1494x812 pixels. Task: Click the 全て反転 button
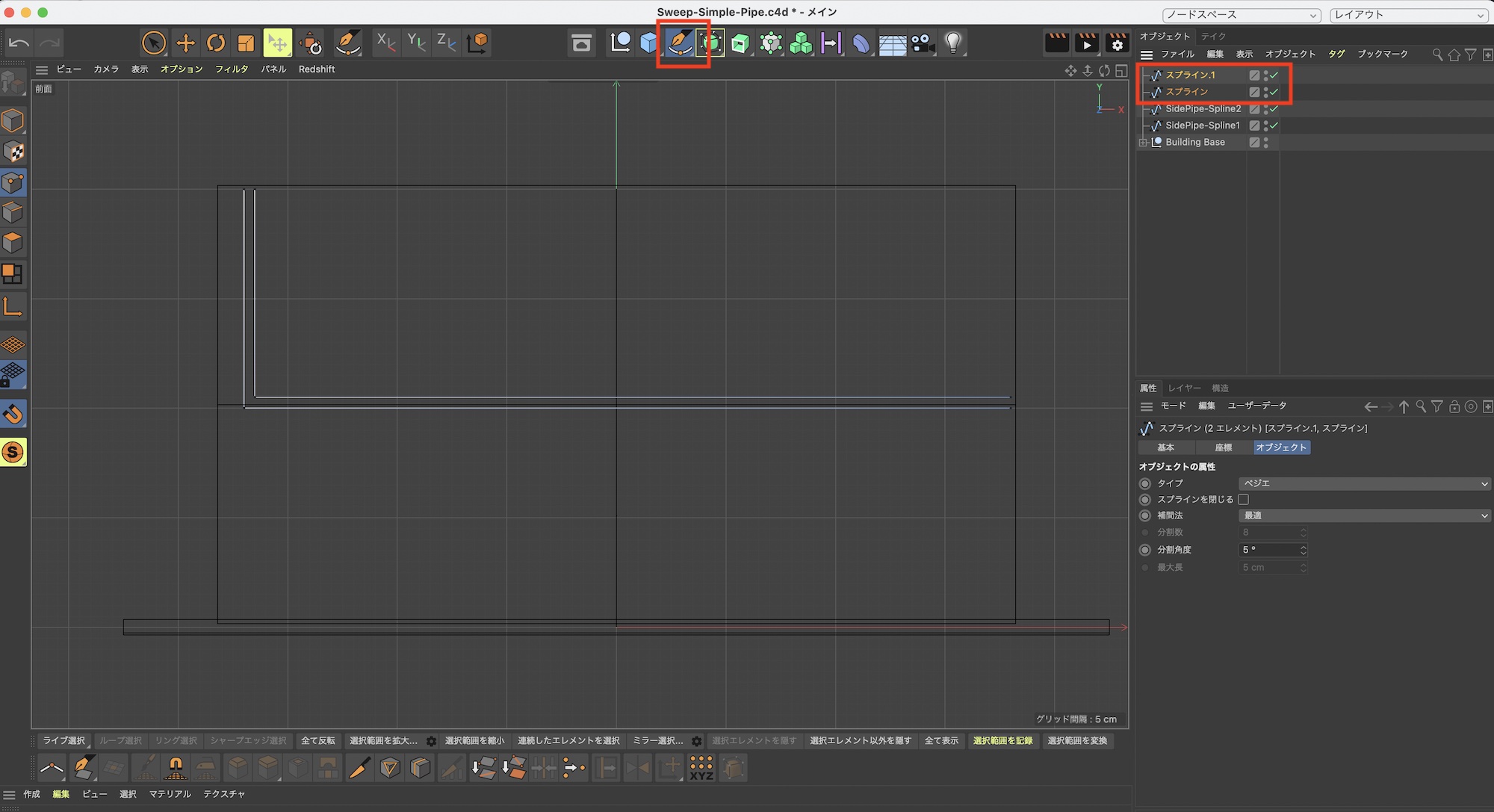click(x=318, y=740)
